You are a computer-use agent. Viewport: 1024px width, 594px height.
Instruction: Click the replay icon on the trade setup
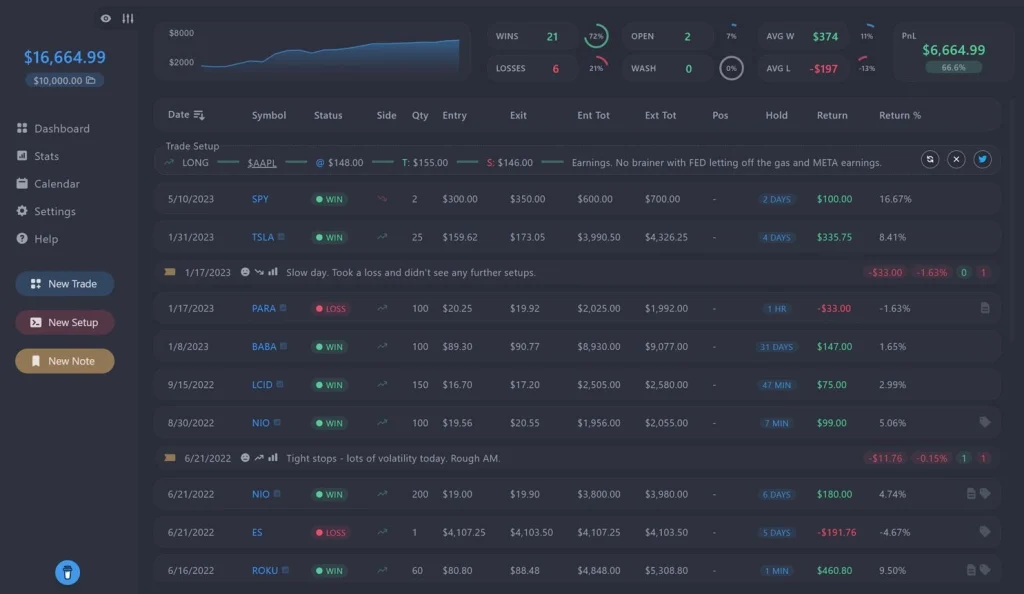(930, 159)
